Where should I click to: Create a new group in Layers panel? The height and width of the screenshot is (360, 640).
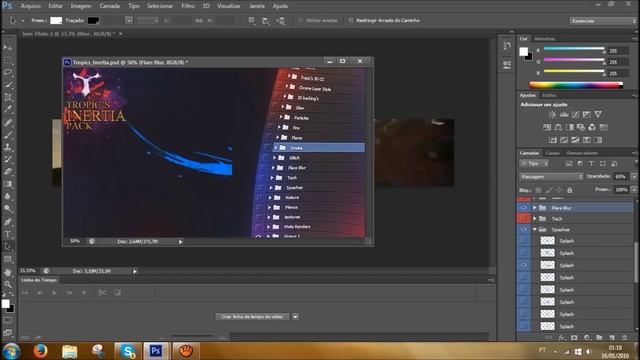click(x=599, y=338)
